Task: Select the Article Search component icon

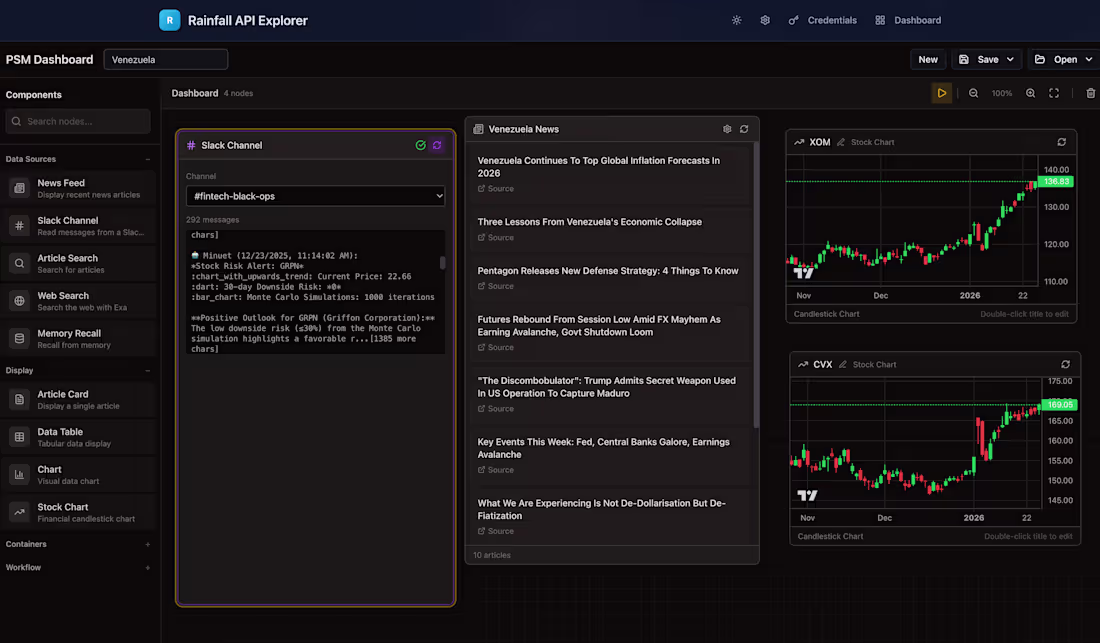Action: pyautogui.click(x=20, y=264)
